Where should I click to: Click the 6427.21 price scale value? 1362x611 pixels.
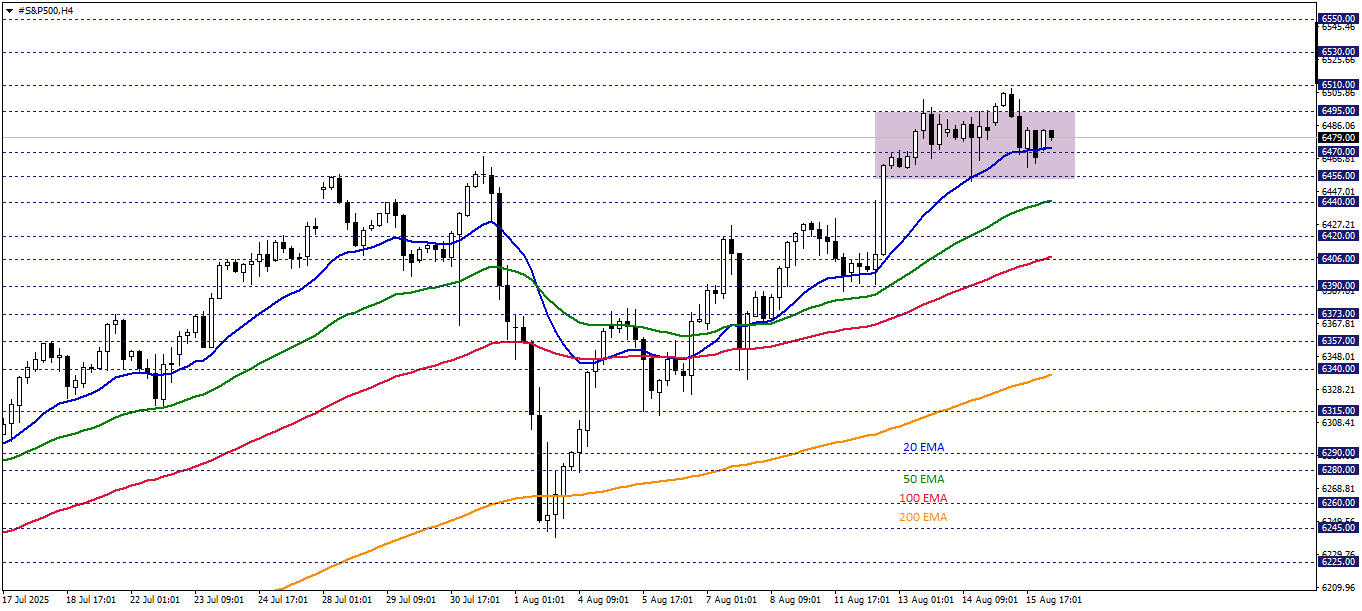1338,224
